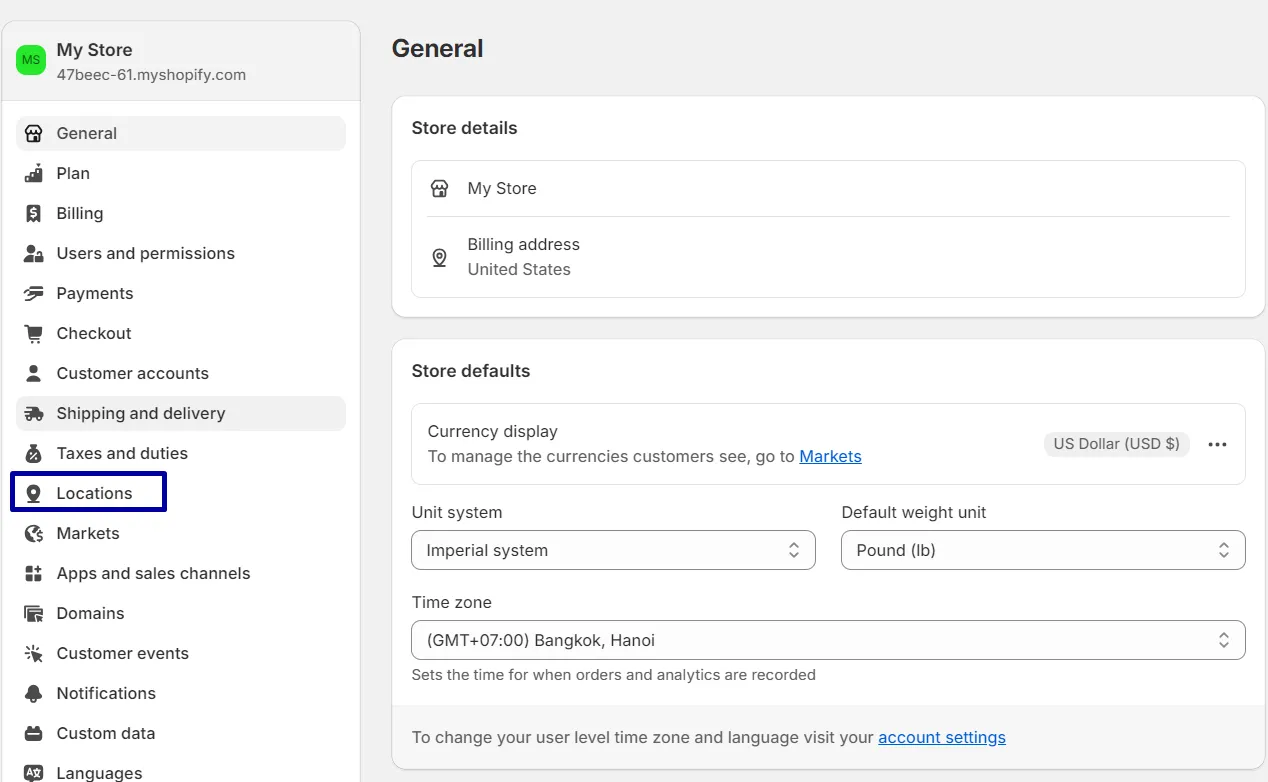The width and height of the screenshot is (1268, 782).
Task: Click the Apps and sales channels icon
Action: pos(34,573)
